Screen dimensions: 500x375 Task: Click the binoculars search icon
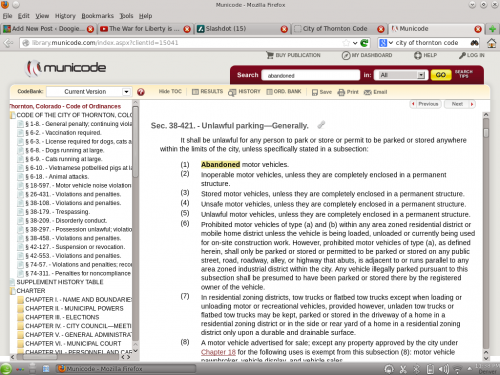point(474,43)
